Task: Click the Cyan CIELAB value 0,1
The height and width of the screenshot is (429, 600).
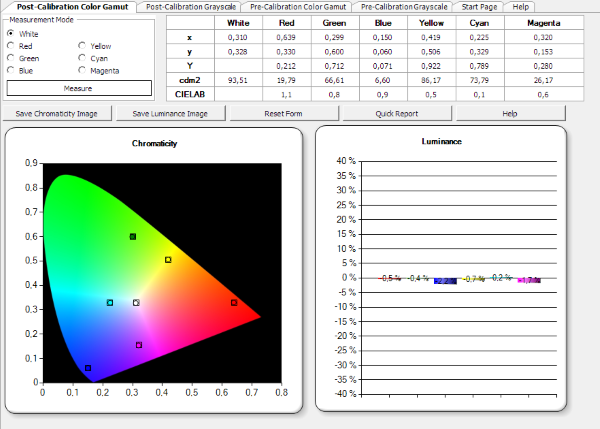Action: coord(479,95)
